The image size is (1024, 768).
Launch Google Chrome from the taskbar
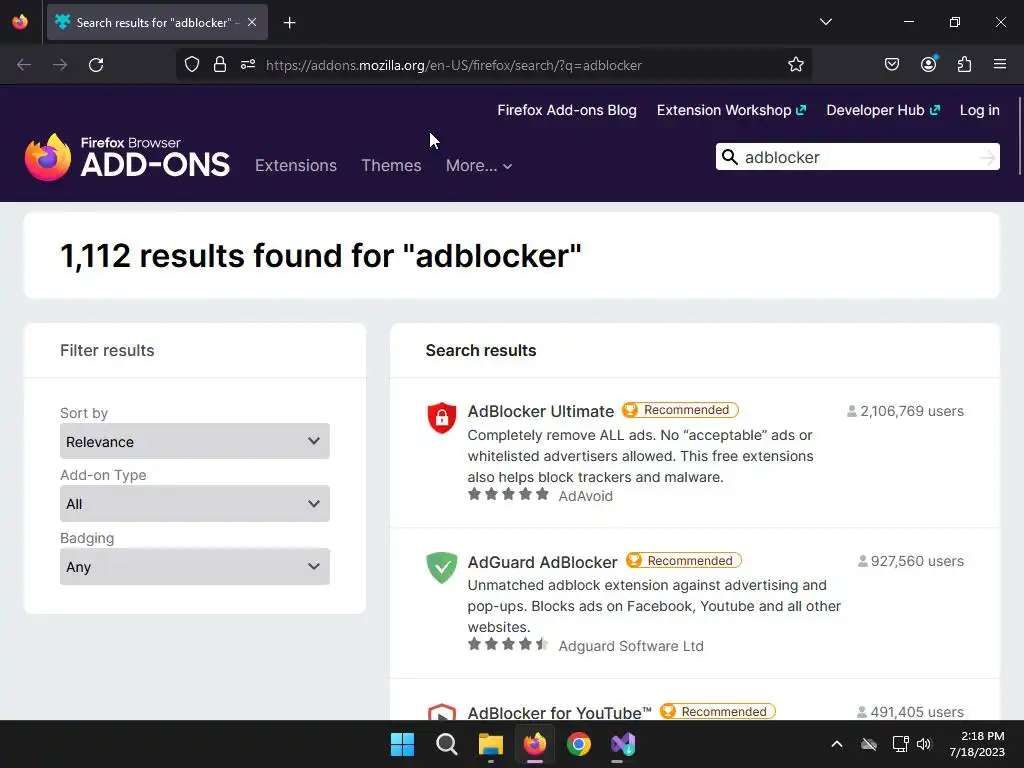pyautogui.click(x=579, y=744)
